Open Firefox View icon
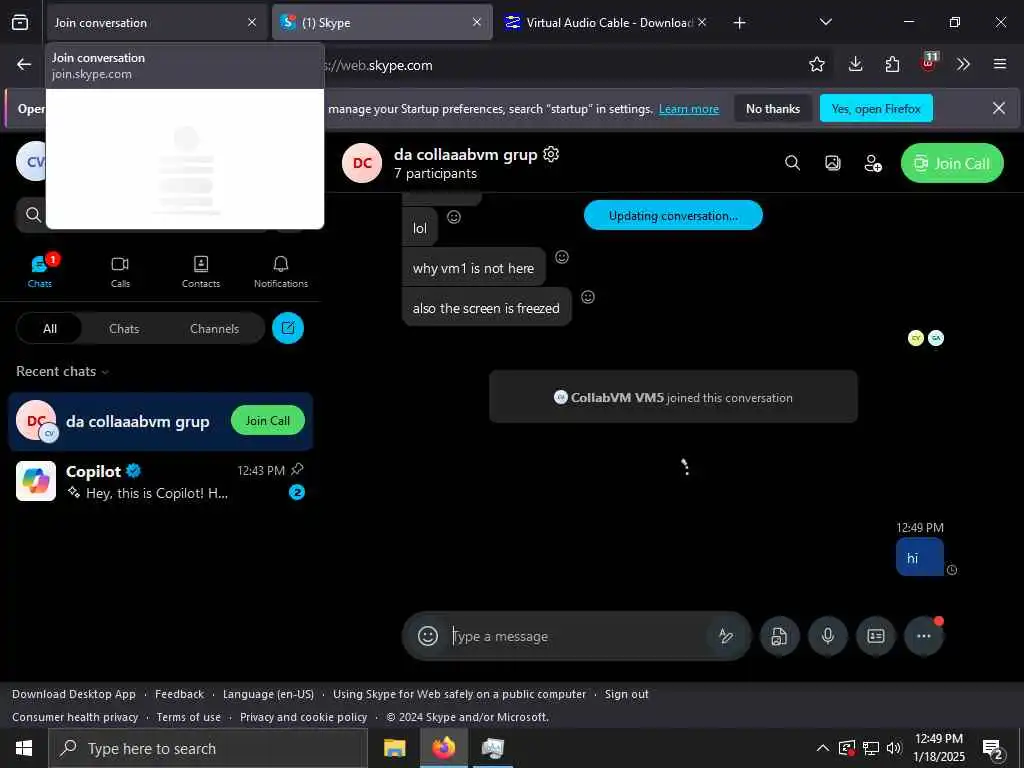 20,22
